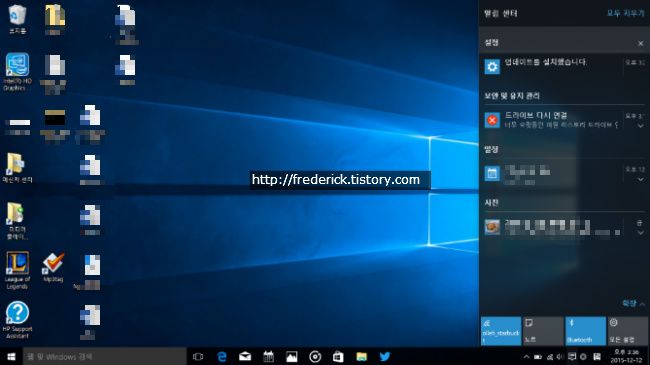
Task: Click the settings gear notification icon
Action: tap(492, 66)
